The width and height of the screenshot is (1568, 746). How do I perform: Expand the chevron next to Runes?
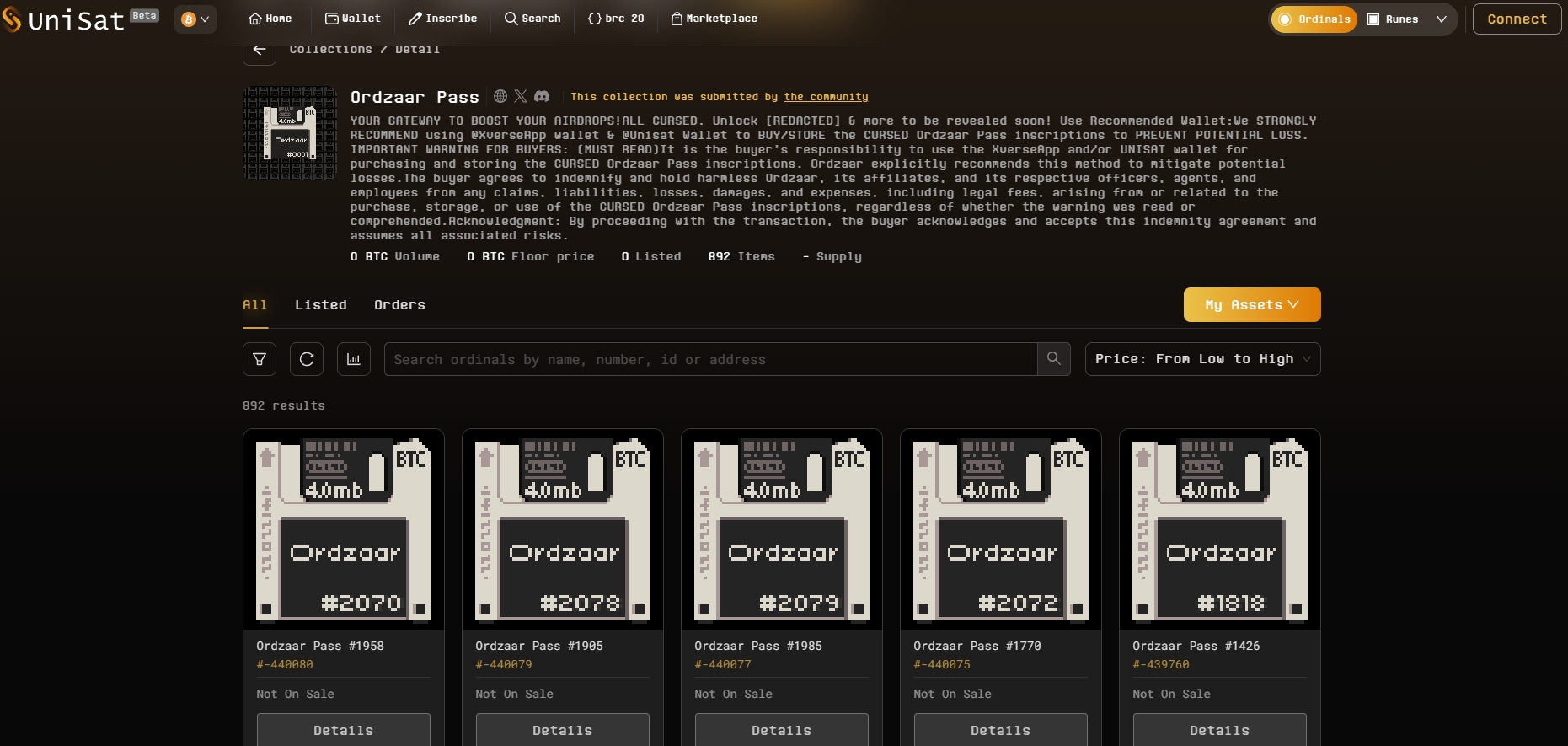tap(1442, 19)
